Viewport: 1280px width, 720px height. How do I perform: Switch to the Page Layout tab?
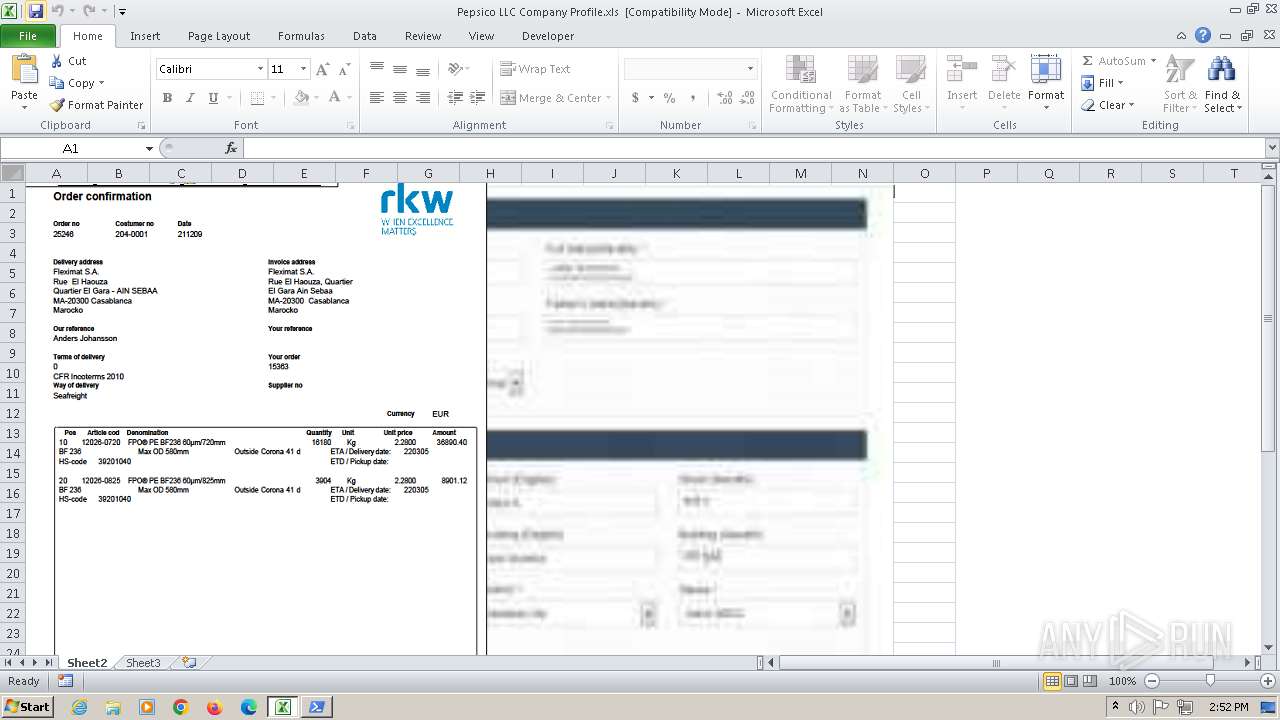(219, 36)
